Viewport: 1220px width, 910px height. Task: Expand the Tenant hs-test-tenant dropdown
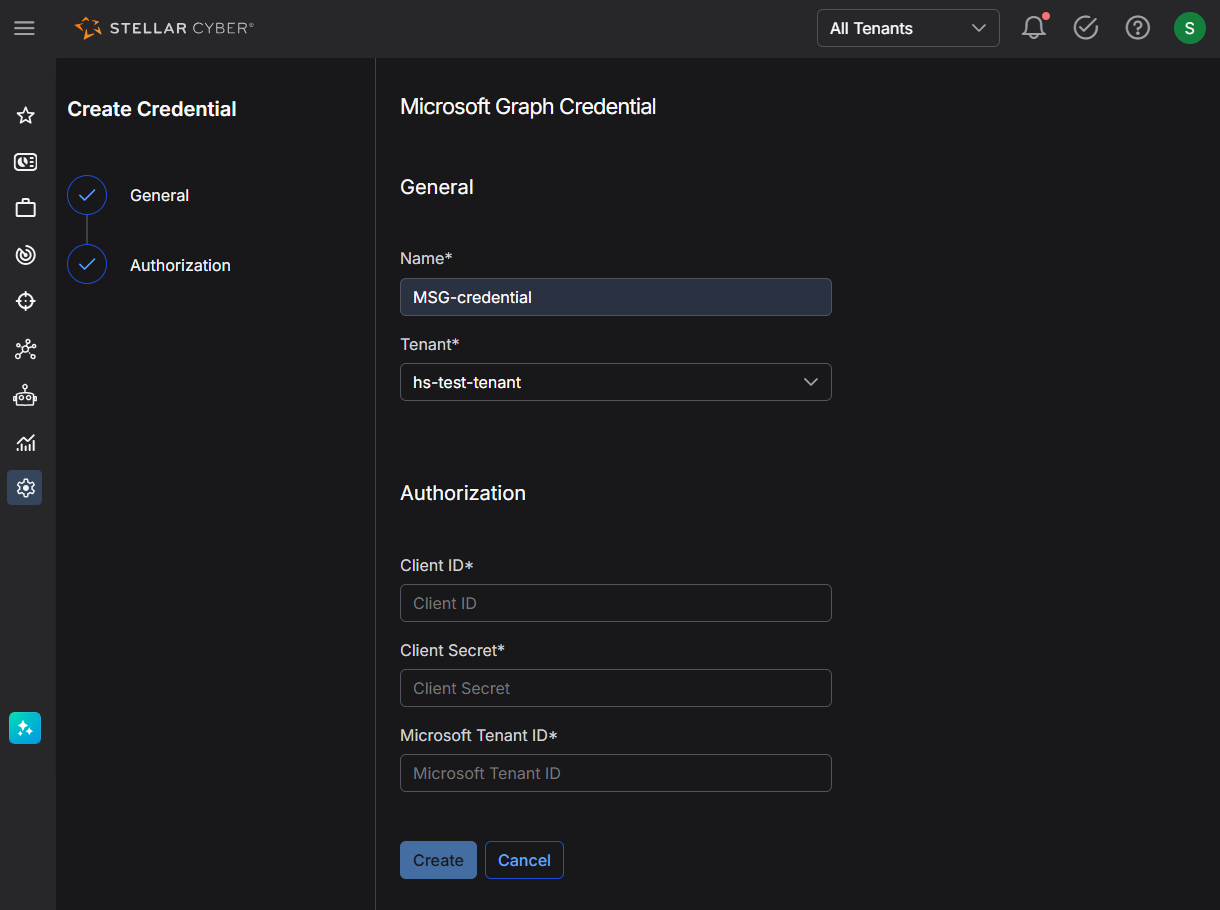(x=616, y=382)
